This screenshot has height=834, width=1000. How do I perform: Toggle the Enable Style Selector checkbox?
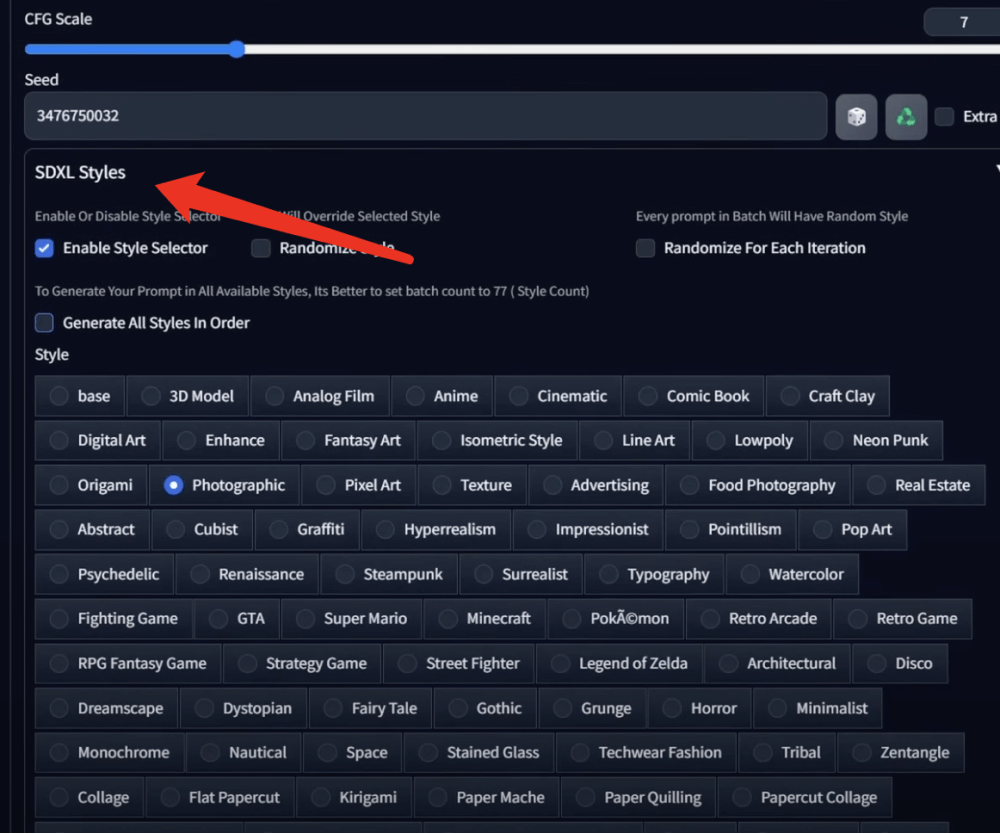pos(45,248)
